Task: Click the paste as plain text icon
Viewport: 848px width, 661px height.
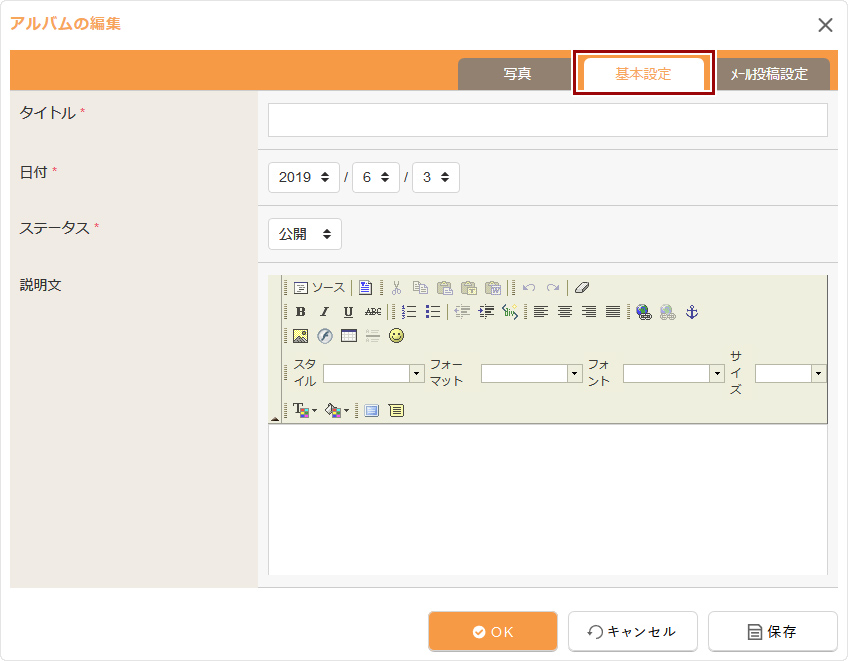Action: [468, 287]
